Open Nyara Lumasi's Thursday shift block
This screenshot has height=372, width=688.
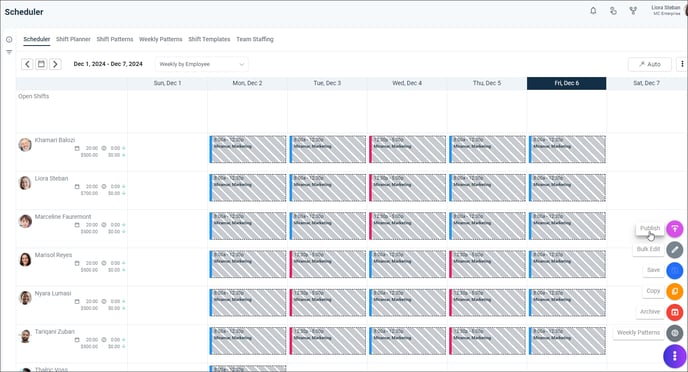pos(487,303)
